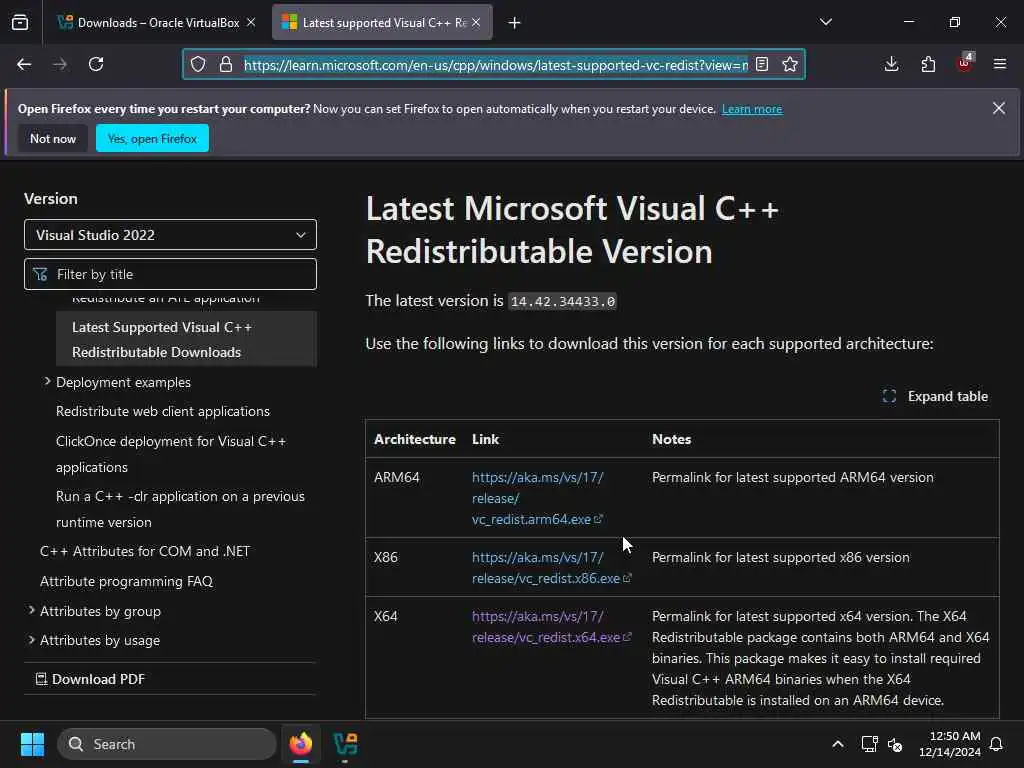The image size is (1024, 768).
Task: Bookmark this page with star icon
Action: [x=790, y=64]
